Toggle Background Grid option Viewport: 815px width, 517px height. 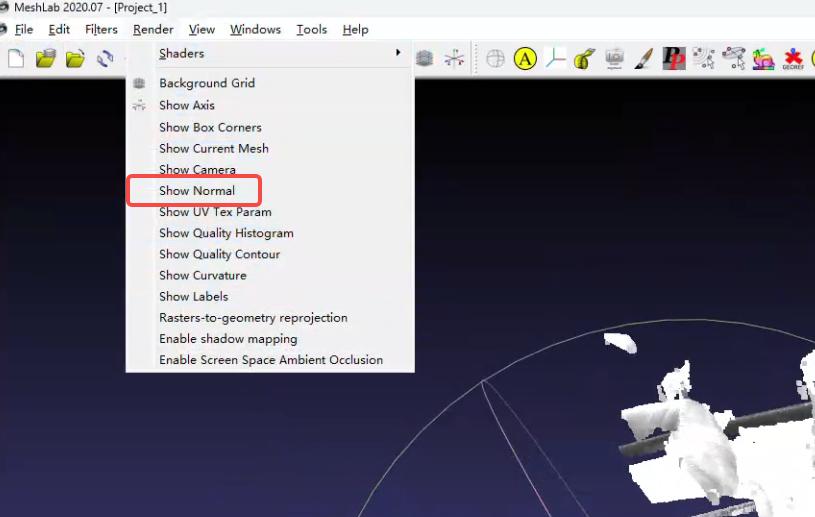[207, 83]
